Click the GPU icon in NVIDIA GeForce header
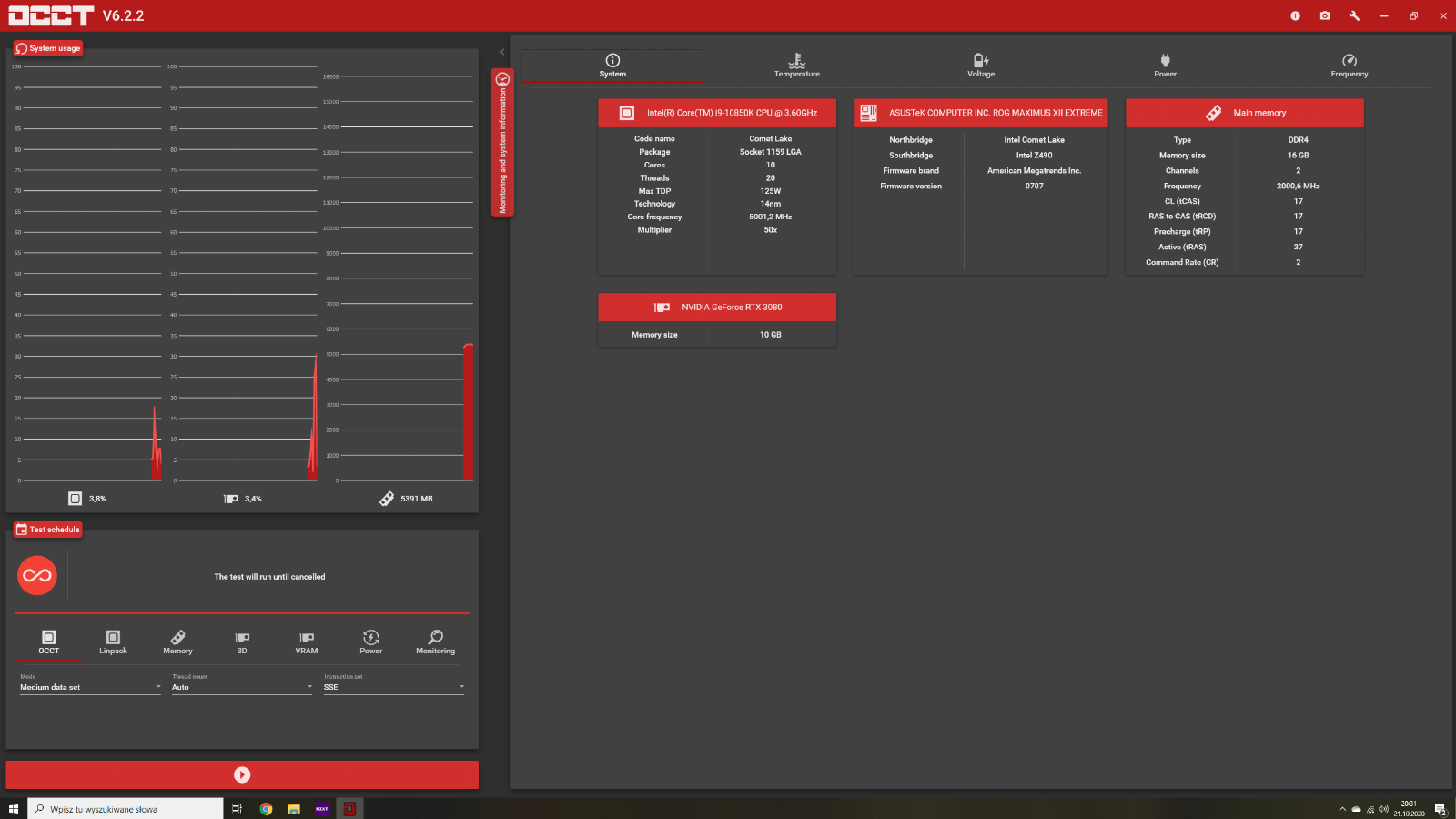1456x819 pixels. [662, 308]
